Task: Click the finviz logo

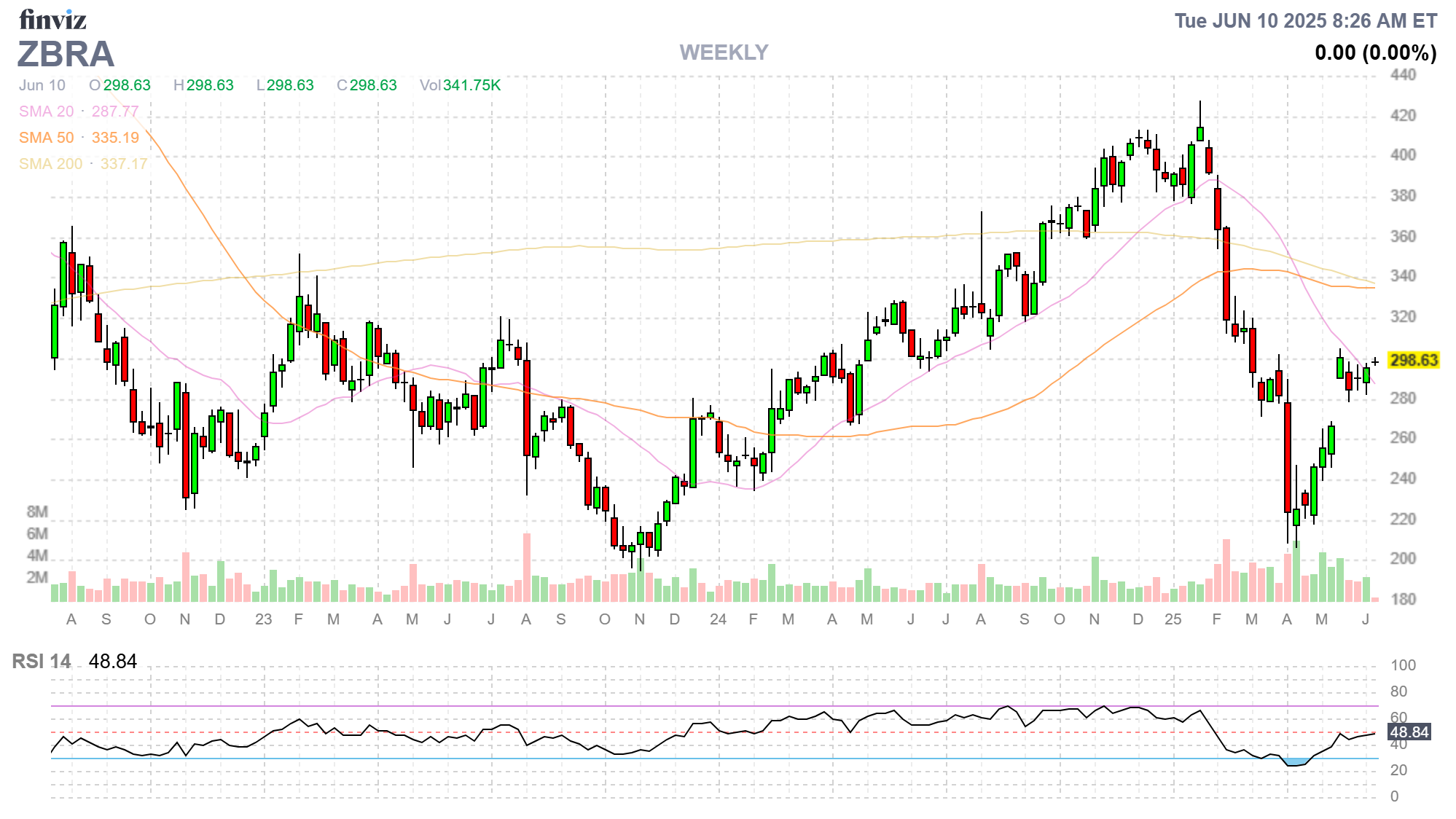Action: 52,20
